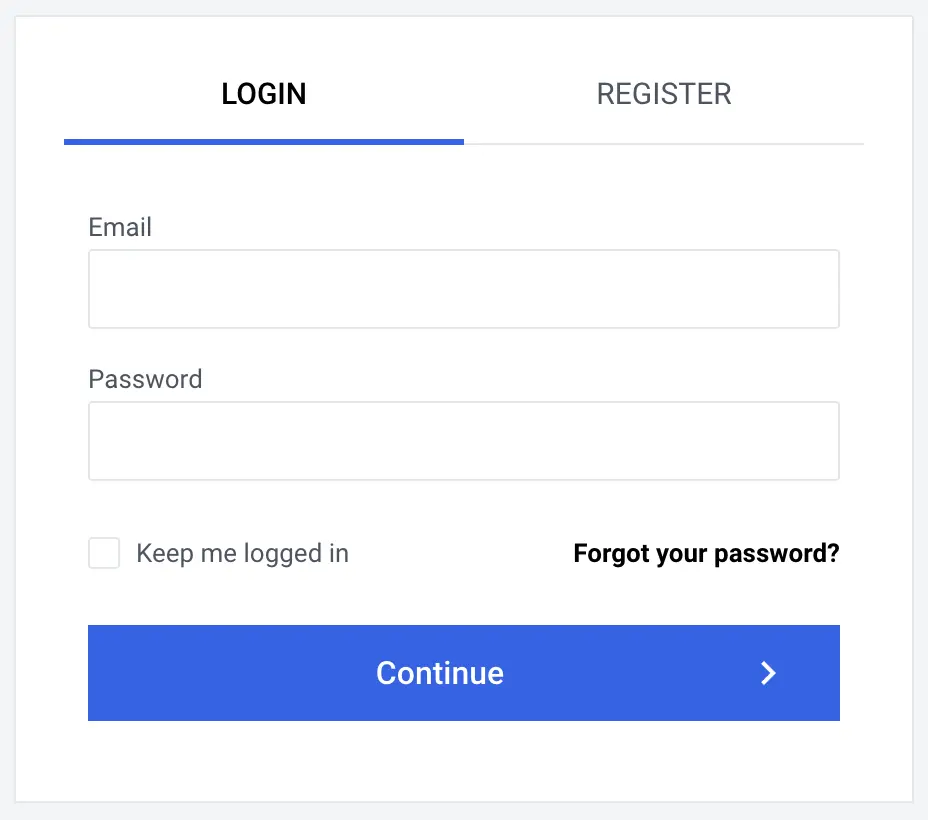This screenshot has width=928, height=820.
Task: Tick the Keep me logged in checkbox
Action: pyautogui.click(x=104, y=553)
